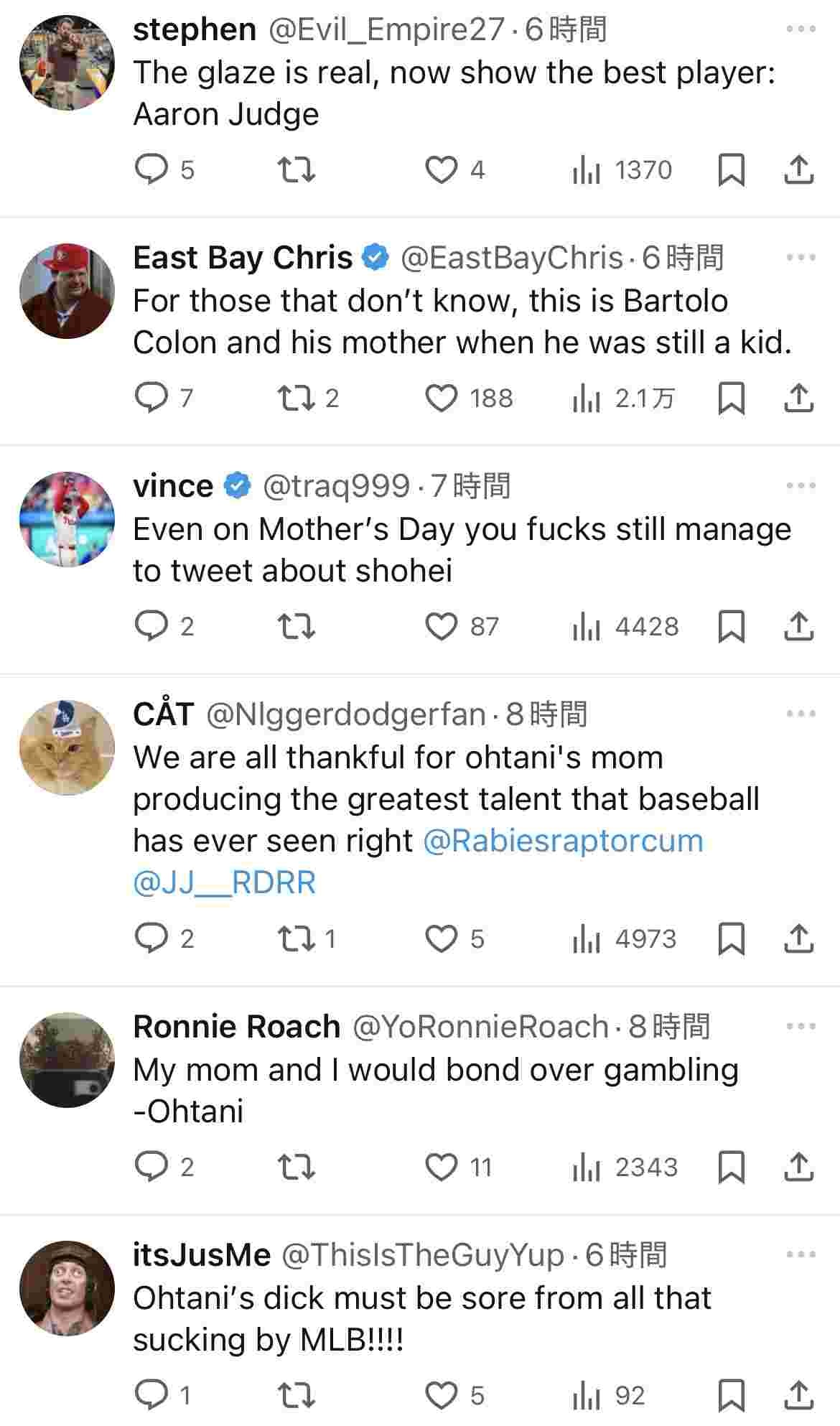
Task: Reply to Ronnie Roach's gambling post
Action: click(151, 1167)
